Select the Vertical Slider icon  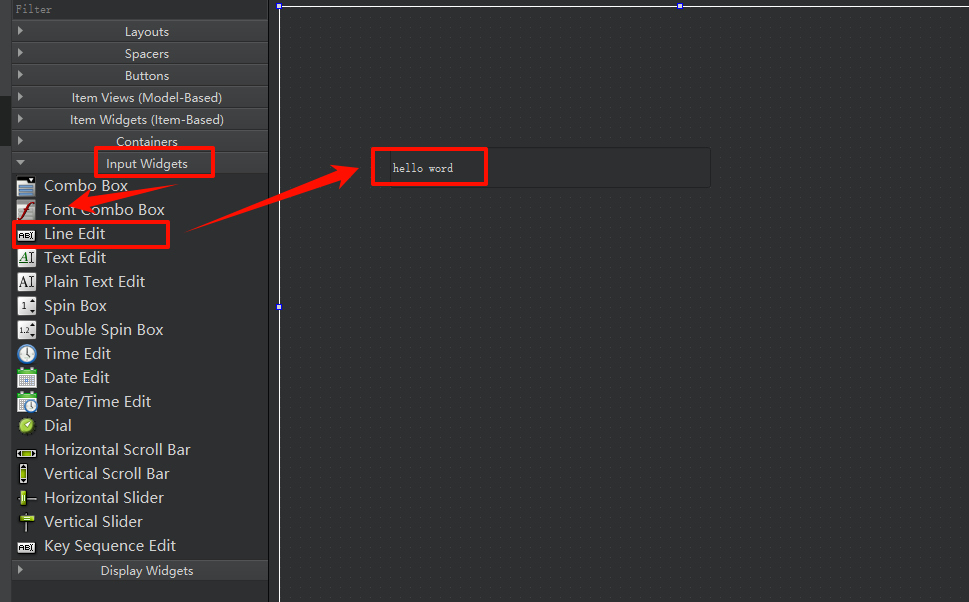26,522
